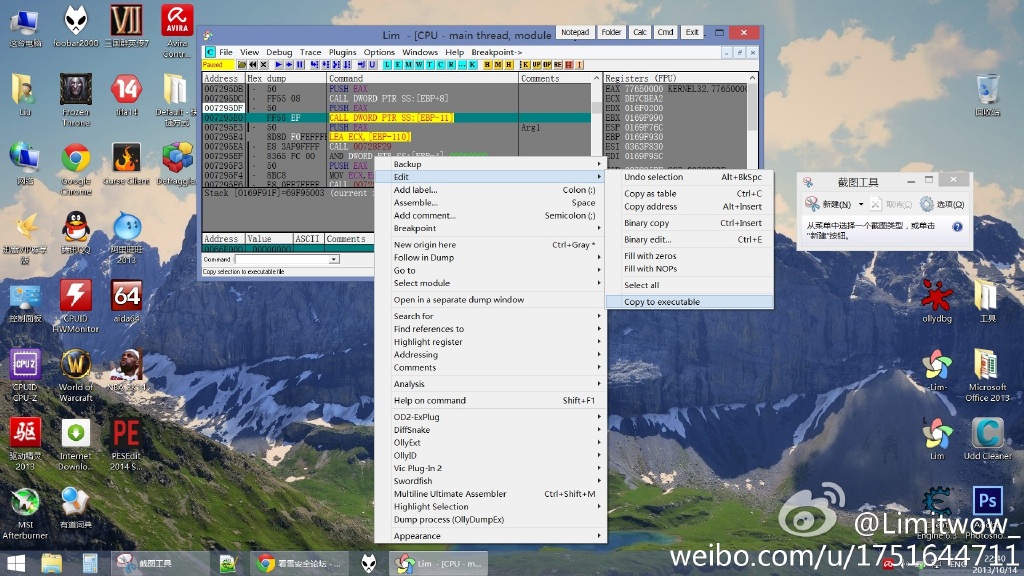This screenshot has width=1024, height=576.
Task: Open the Debug menu
Action: 279,52
